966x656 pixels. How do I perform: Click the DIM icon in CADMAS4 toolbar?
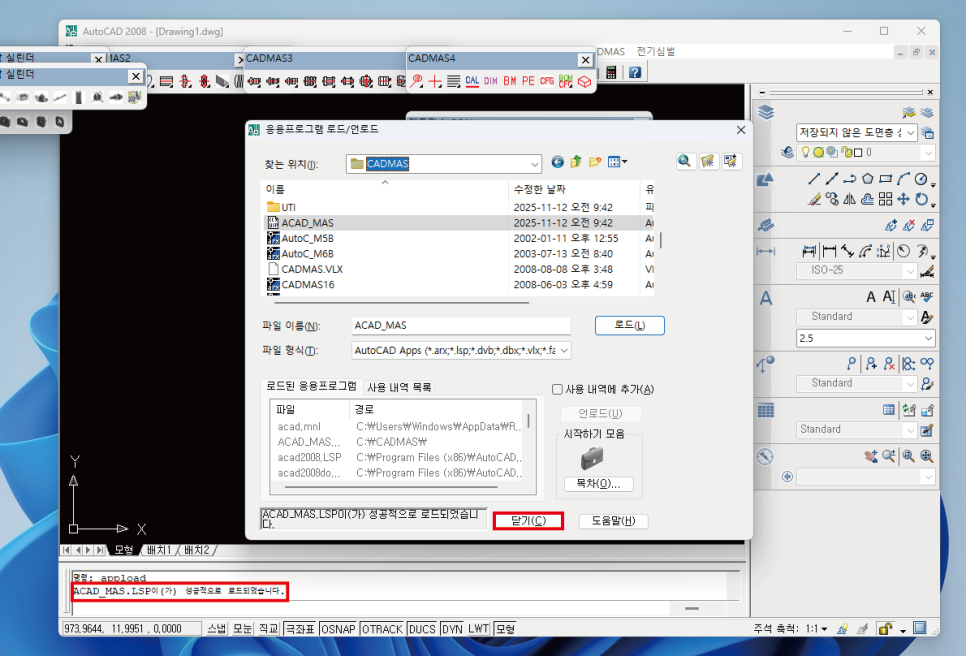pos(490,81)
